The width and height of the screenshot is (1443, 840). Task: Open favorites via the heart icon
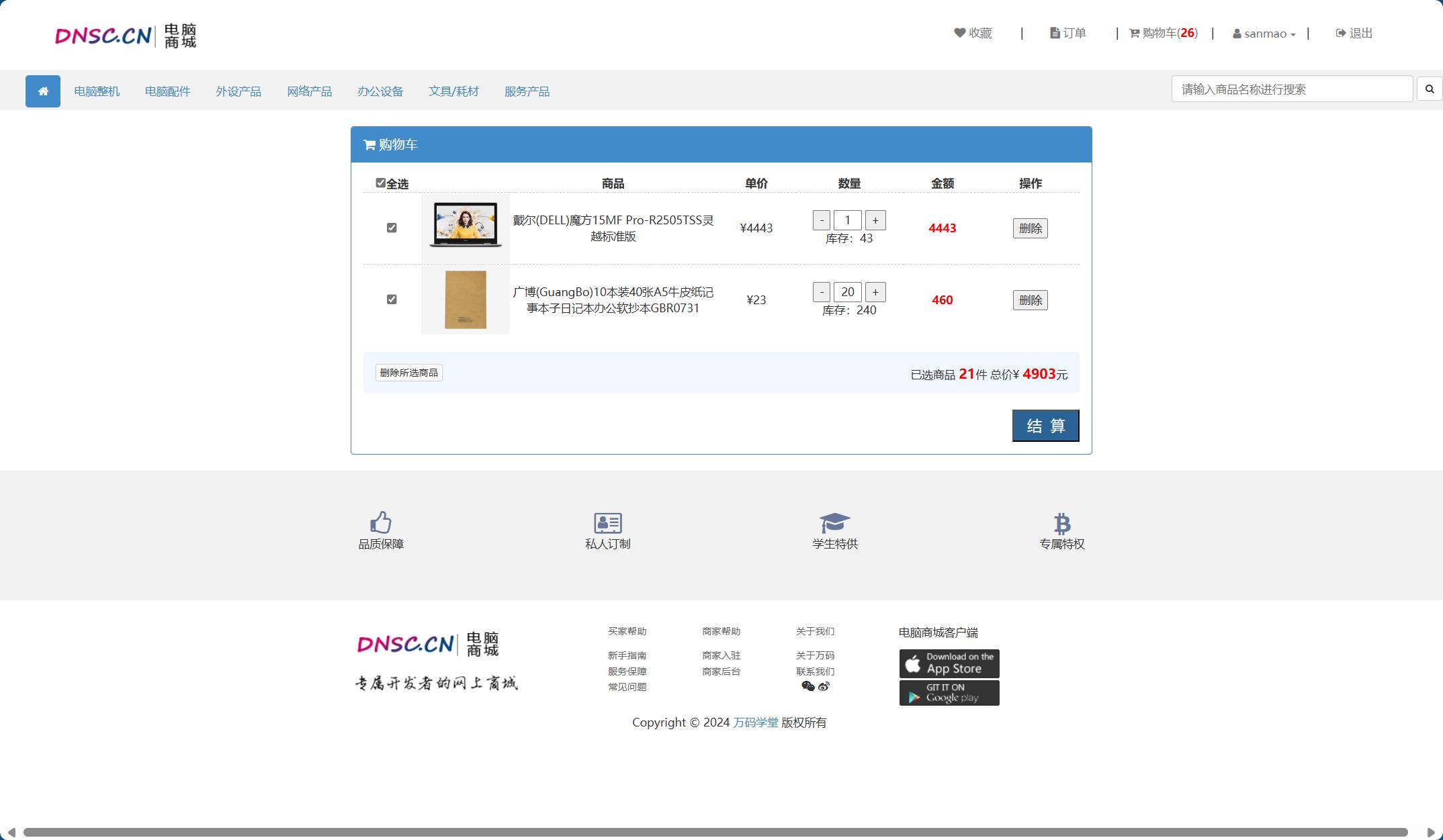point(973,33)
